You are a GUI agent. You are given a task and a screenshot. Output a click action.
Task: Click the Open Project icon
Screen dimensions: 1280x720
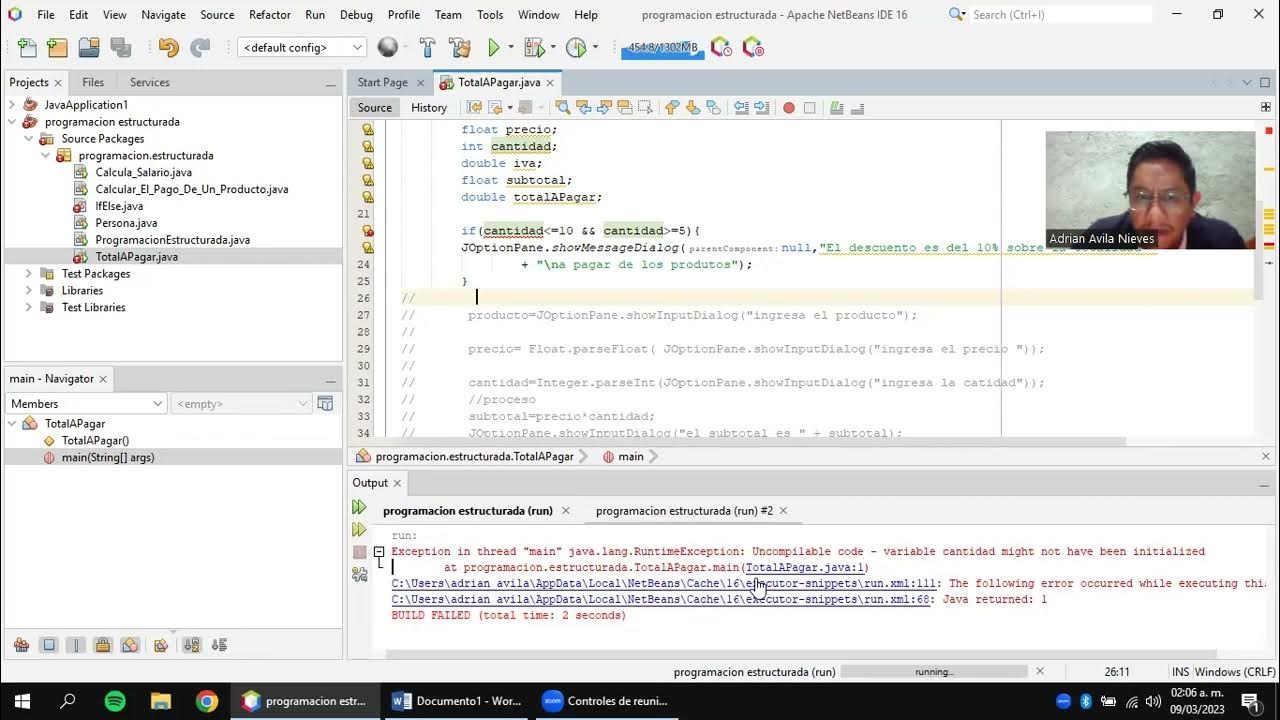pos(89,47)
